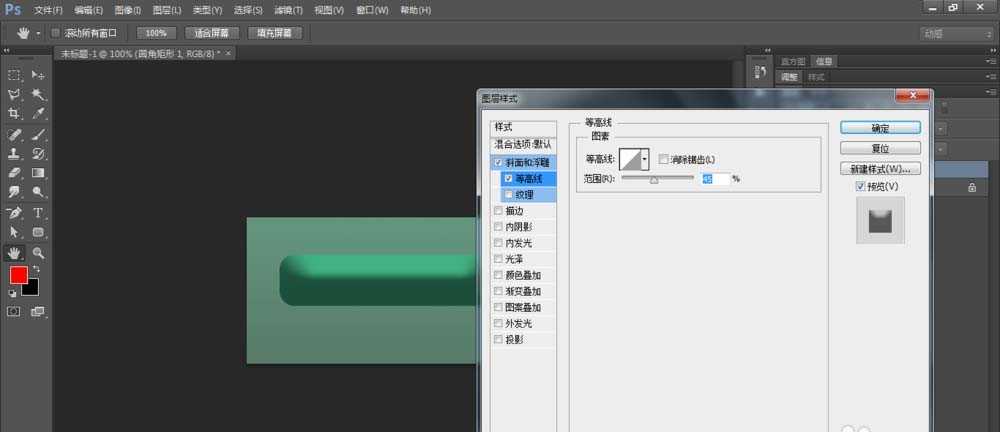Click the 新建样式 new style button
Viewport: 1000px width, 432px height.
[880, 168]
